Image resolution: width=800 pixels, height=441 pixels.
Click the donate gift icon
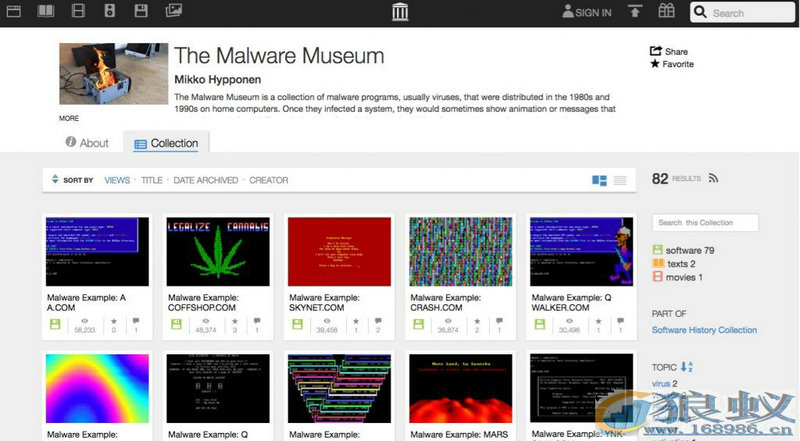667,12
